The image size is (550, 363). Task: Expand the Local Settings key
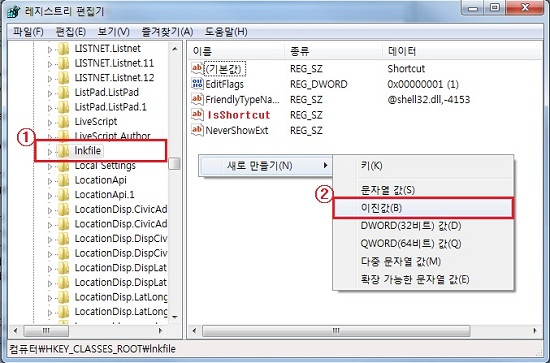pos(50,167)
